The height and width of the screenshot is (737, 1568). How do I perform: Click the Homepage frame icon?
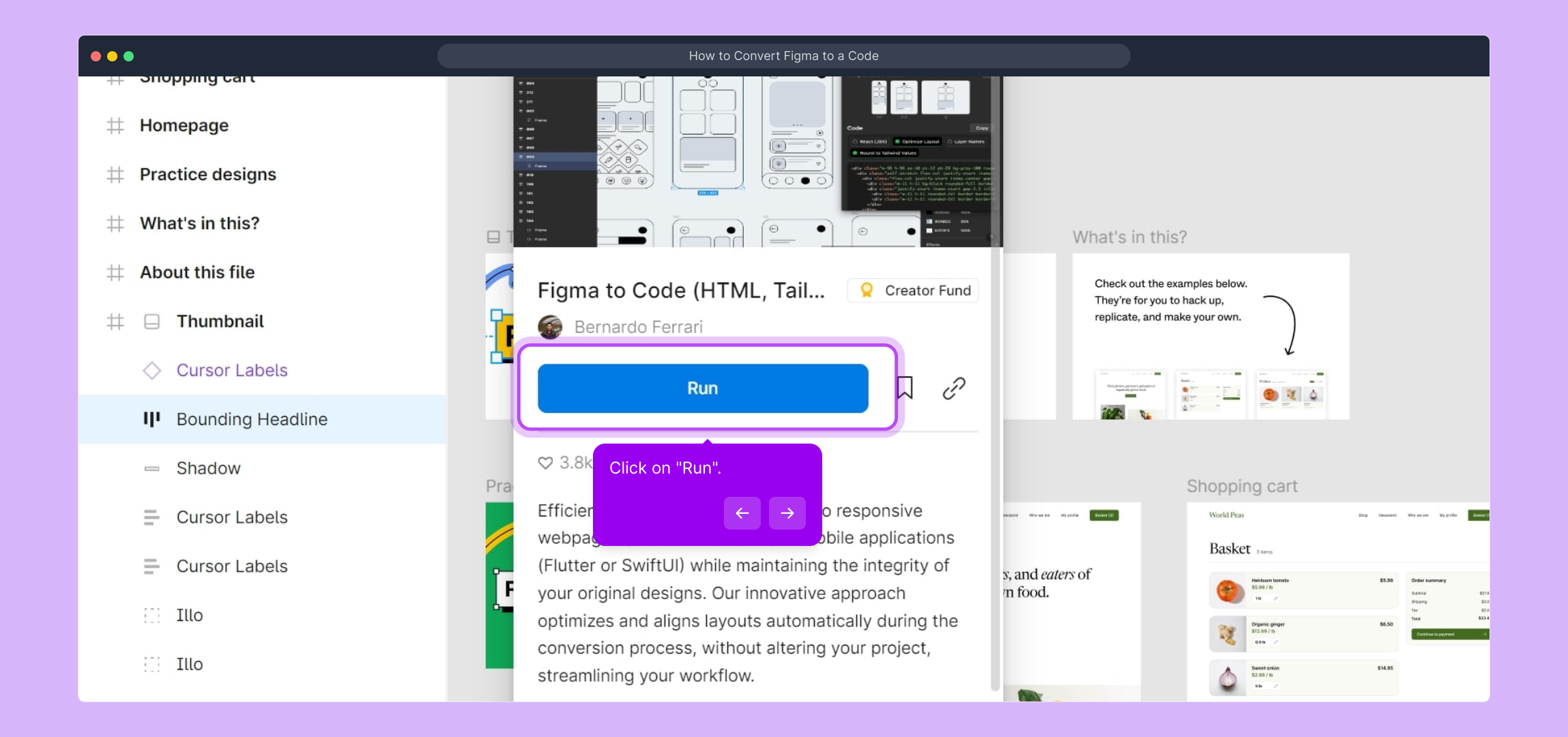115,126
